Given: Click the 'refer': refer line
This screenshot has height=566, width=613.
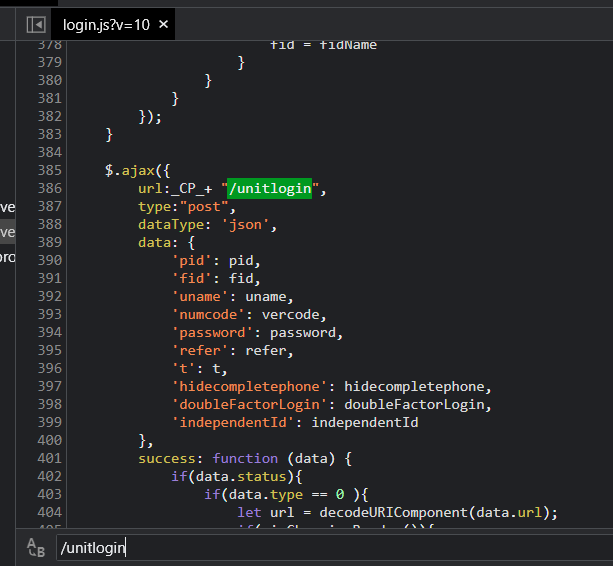Looking at the screenshot, I should 232,351.
